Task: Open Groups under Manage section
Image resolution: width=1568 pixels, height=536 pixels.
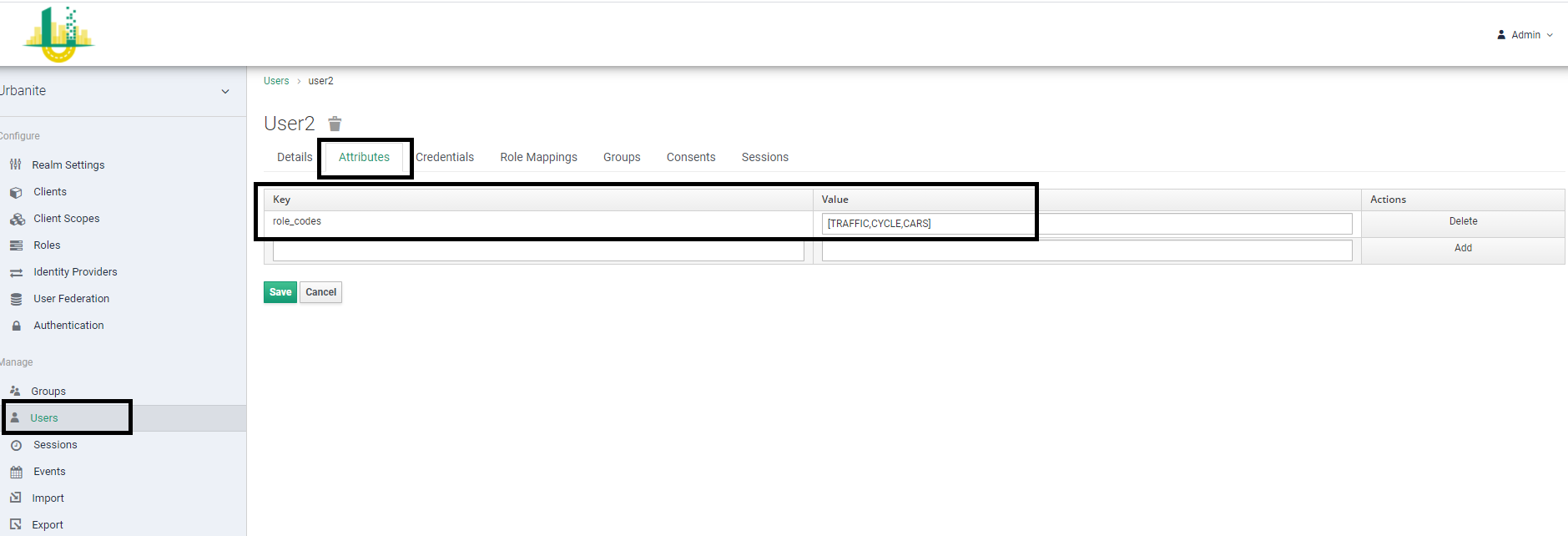Action: (x=48, y=392)
